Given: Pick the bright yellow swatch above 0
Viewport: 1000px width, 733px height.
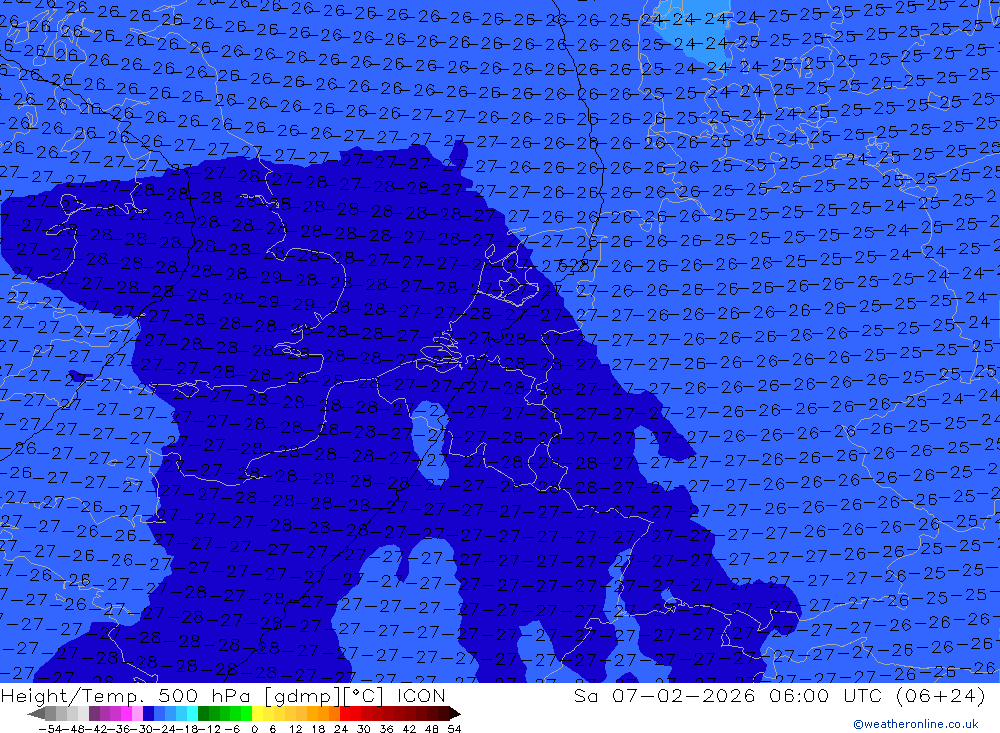Looking at the screenshot, I should (x=257, y=713).
